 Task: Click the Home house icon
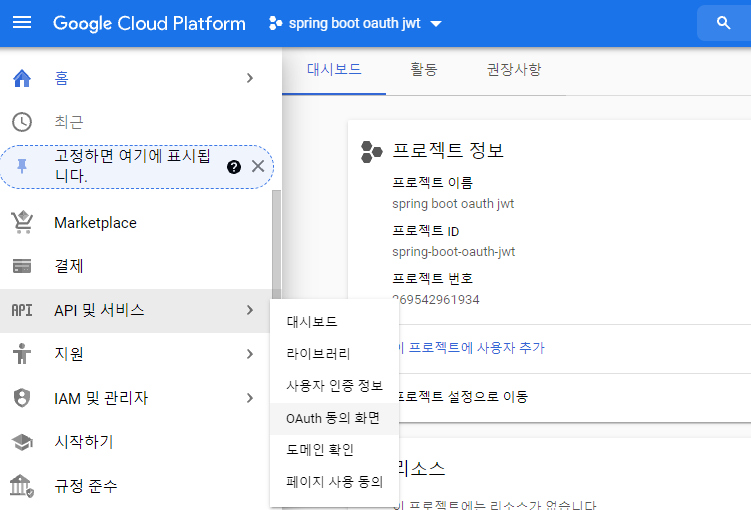[x=22, y=78]
